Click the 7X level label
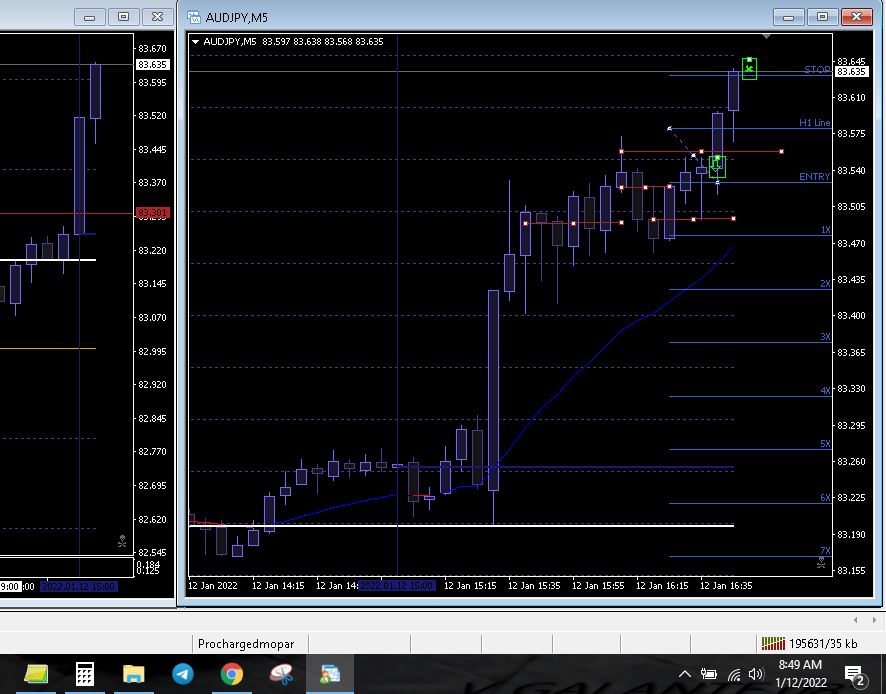Screen dimensions: 886x694 pos(826,551)
